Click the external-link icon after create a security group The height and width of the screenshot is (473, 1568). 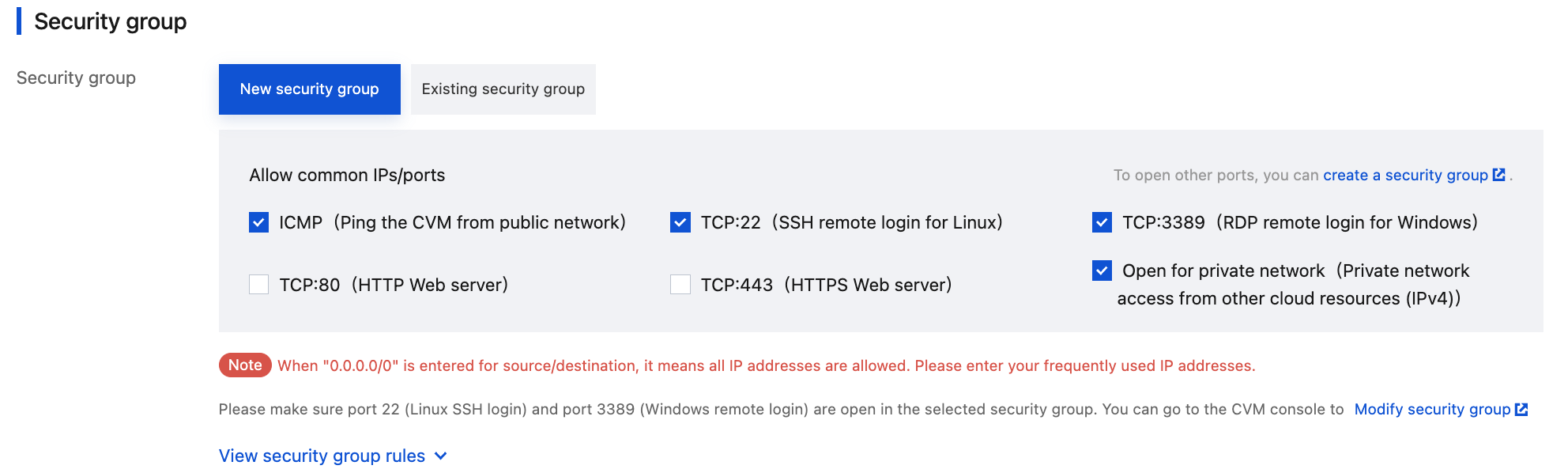pos(1498,175)
